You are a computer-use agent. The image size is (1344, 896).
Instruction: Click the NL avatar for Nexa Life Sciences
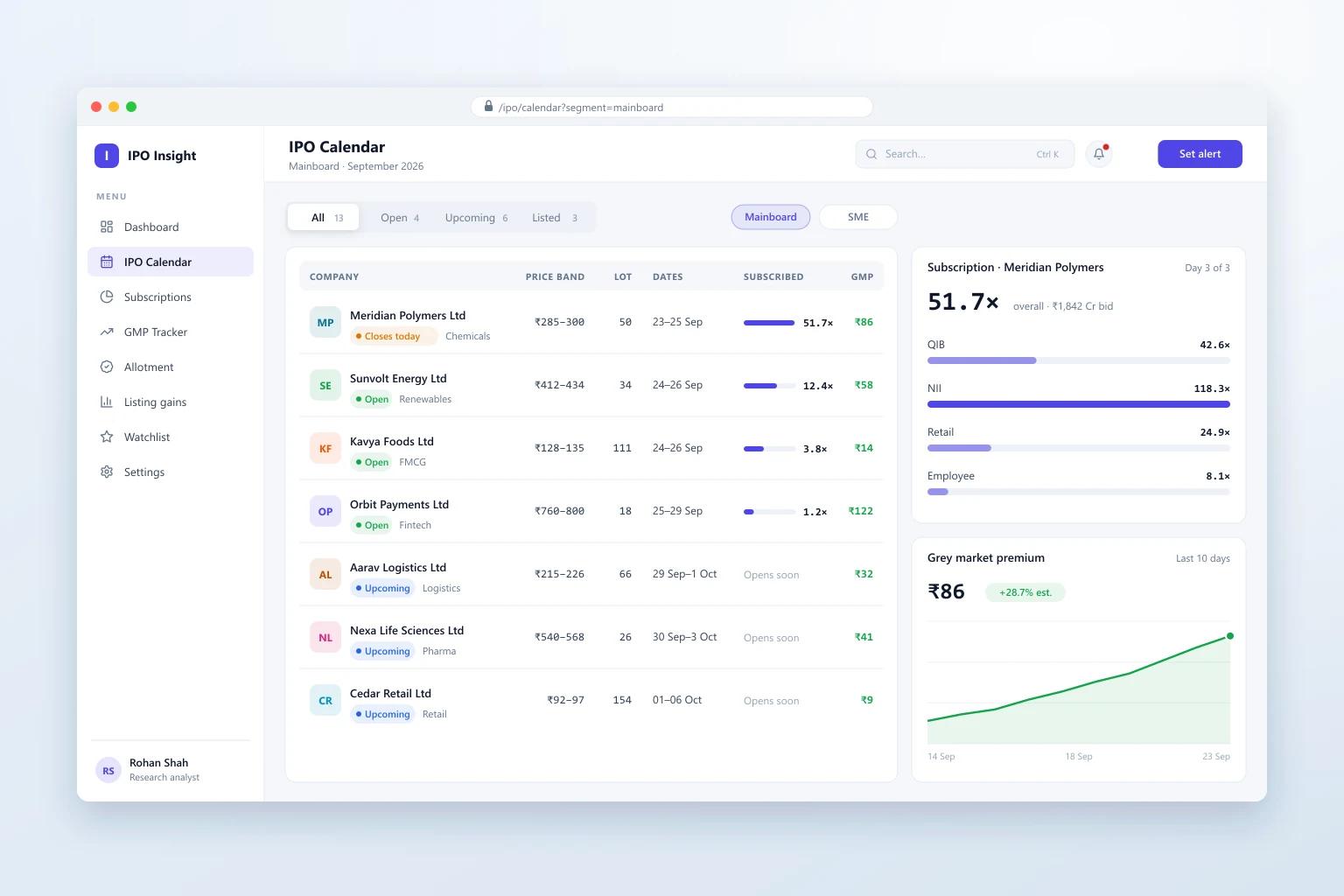[x=325, y=637]
